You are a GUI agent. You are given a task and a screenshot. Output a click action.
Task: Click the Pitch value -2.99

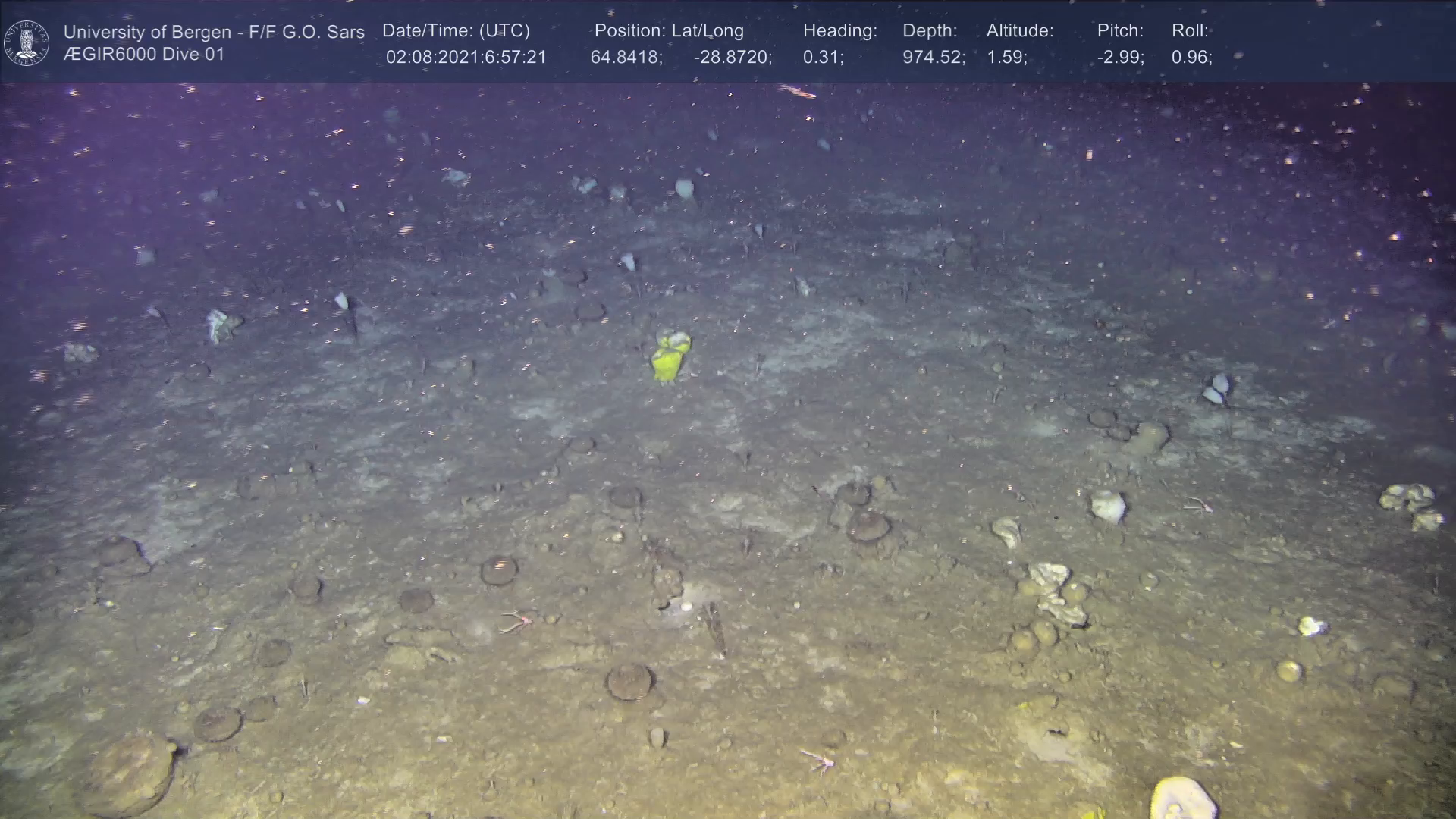point(1120,58)
